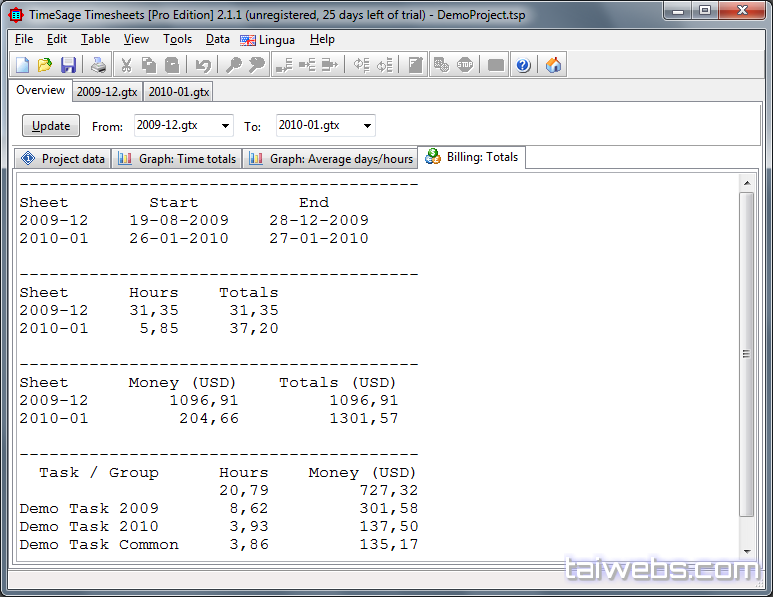Switch to the Graph: Time totals tab
The height and width of the screenshot is (597, 773).
click(x=178, y=158)
